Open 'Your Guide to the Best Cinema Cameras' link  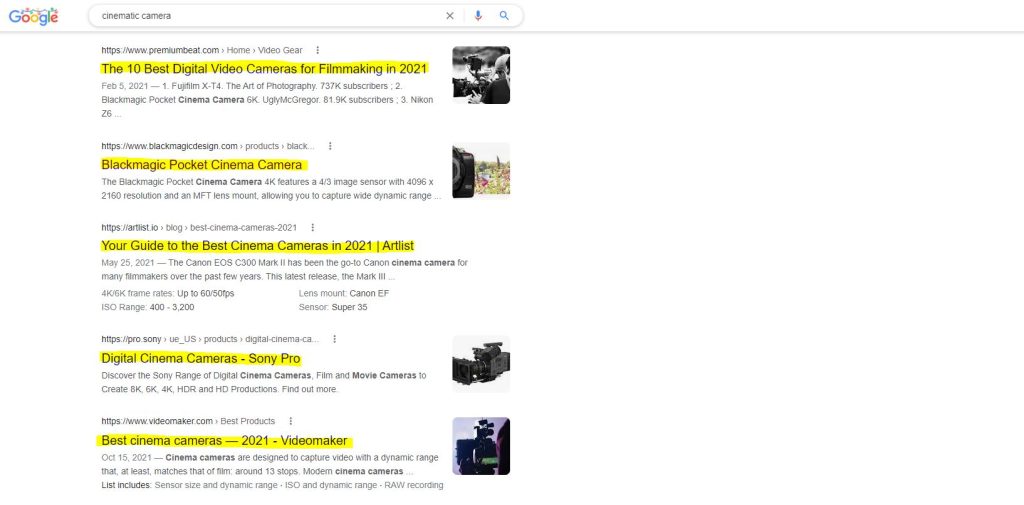tap(257, 246)
